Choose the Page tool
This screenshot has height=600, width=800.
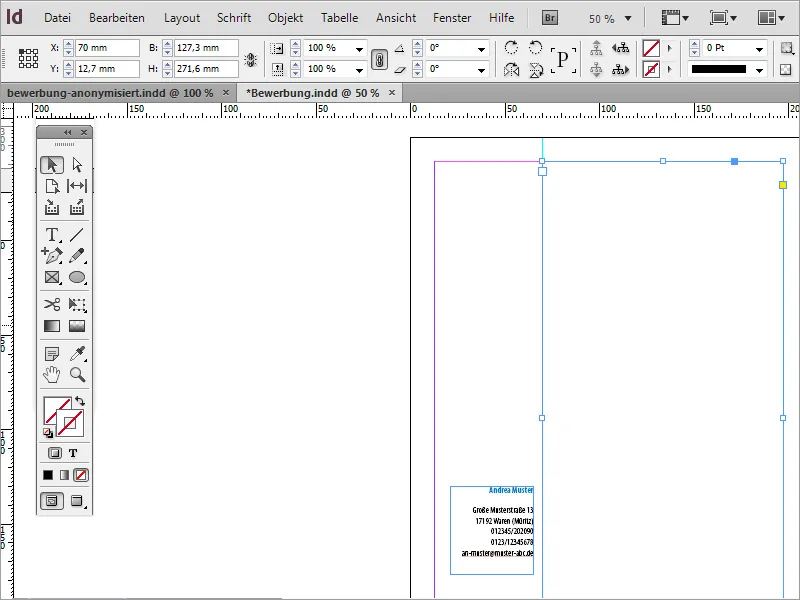(52, 186)
